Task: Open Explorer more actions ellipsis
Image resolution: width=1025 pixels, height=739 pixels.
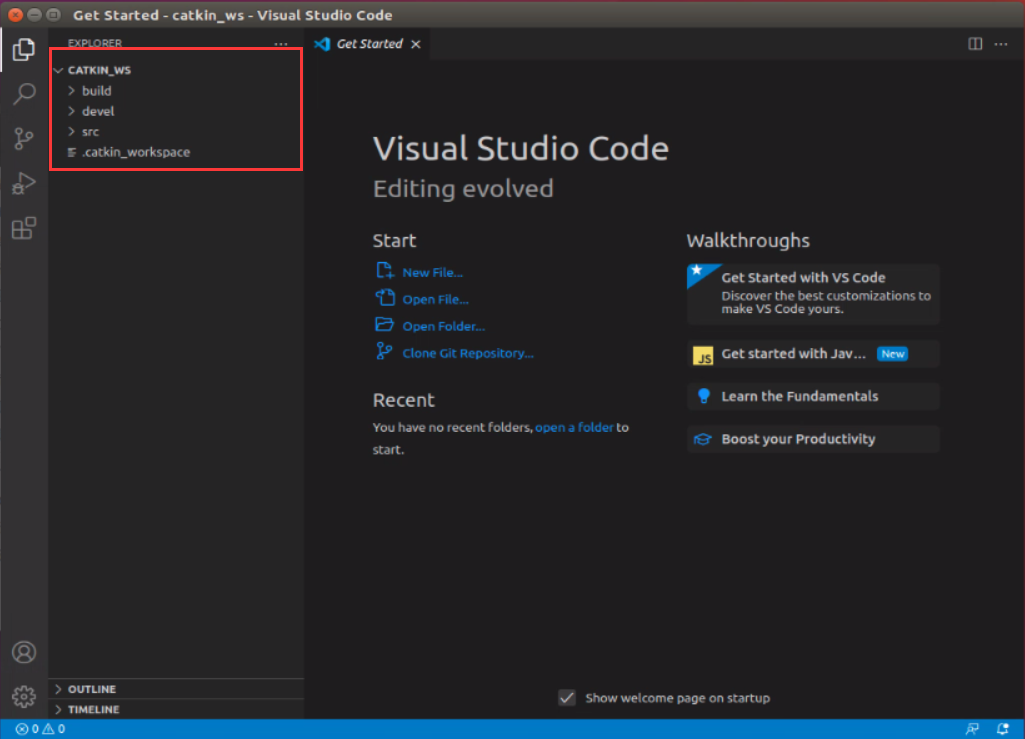Action: pos(281,44)
